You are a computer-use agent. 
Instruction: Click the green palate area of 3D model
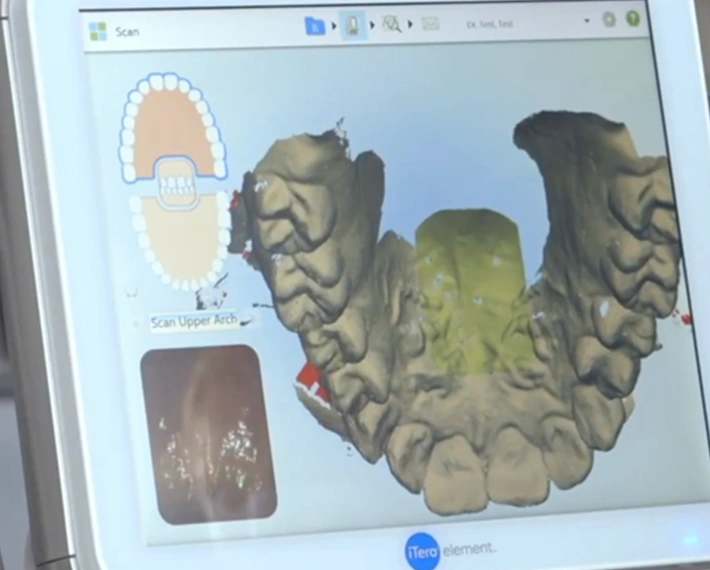(x=471, y=290)
